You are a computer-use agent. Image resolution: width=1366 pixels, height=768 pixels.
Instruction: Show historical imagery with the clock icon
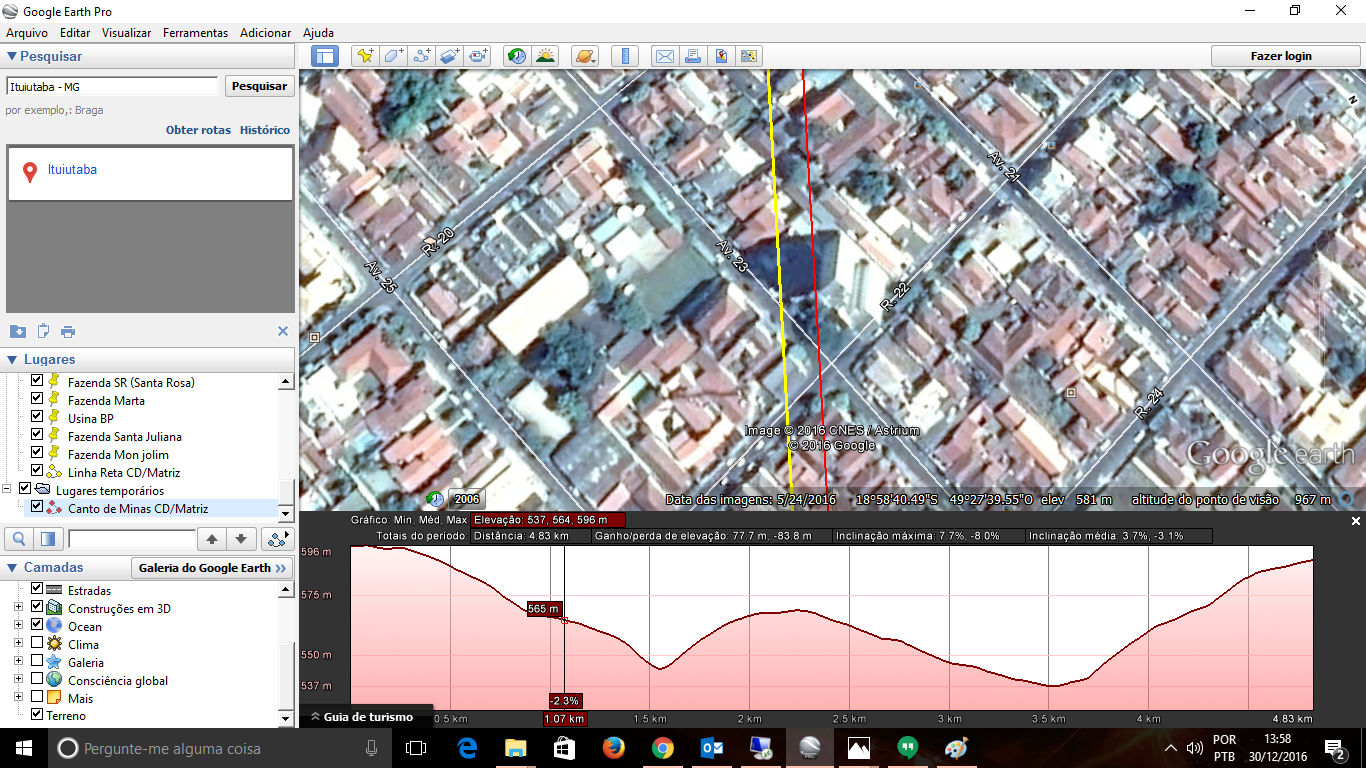[516, 56]
